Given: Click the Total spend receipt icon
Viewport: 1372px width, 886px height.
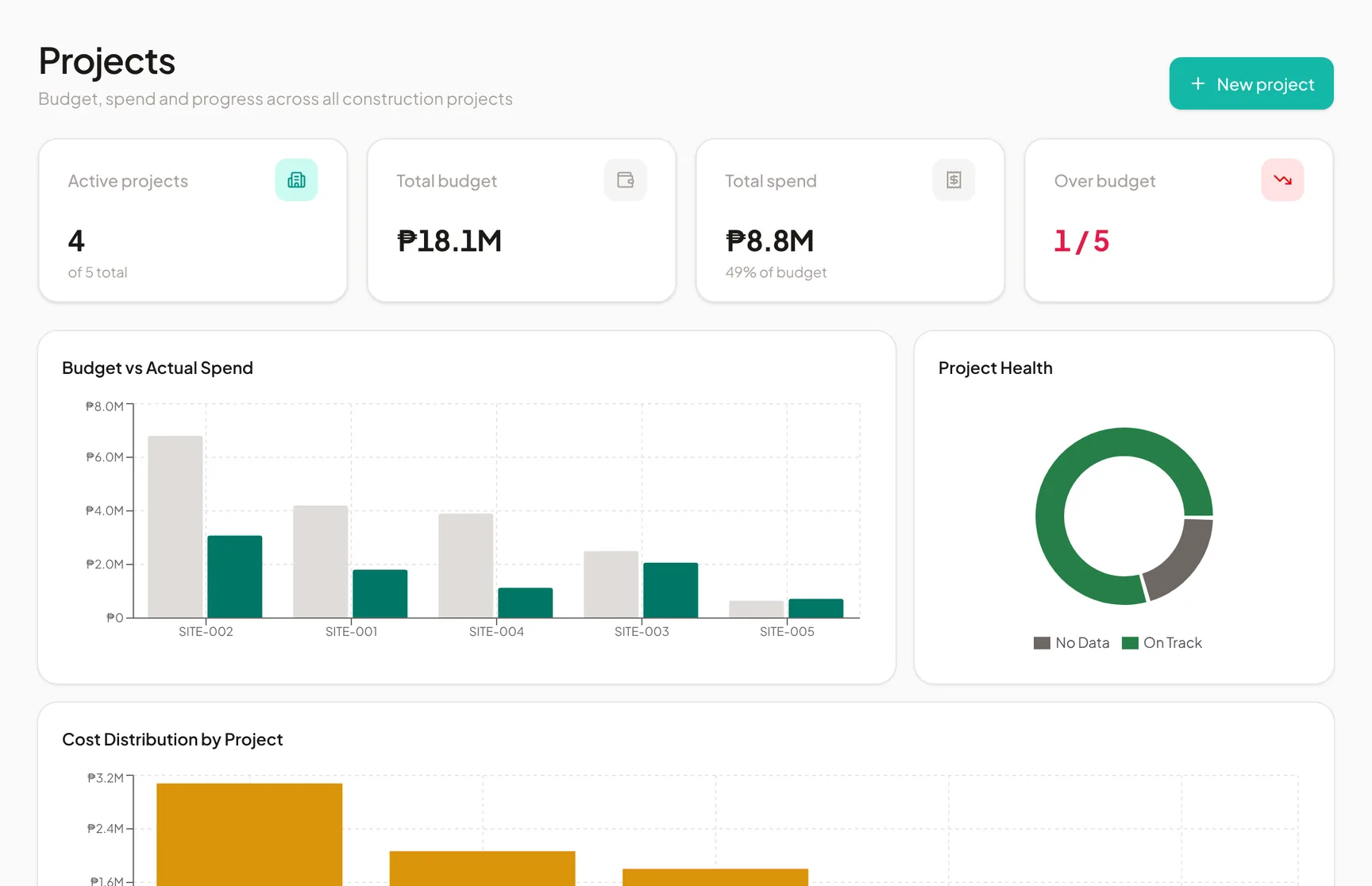Looking at the screenshot, I should click(x=954, y=180).
